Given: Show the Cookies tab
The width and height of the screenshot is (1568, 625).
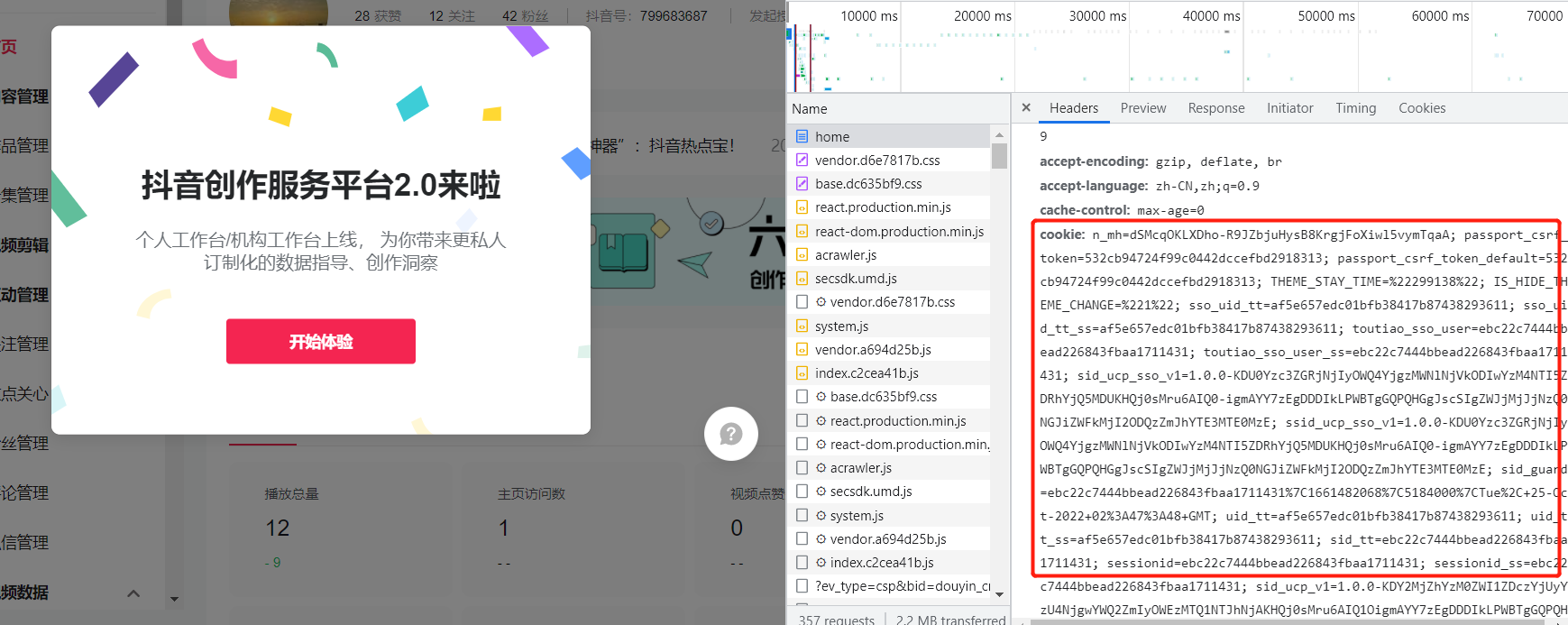Looking at the screenshot, I should [x=1422, y=107].
